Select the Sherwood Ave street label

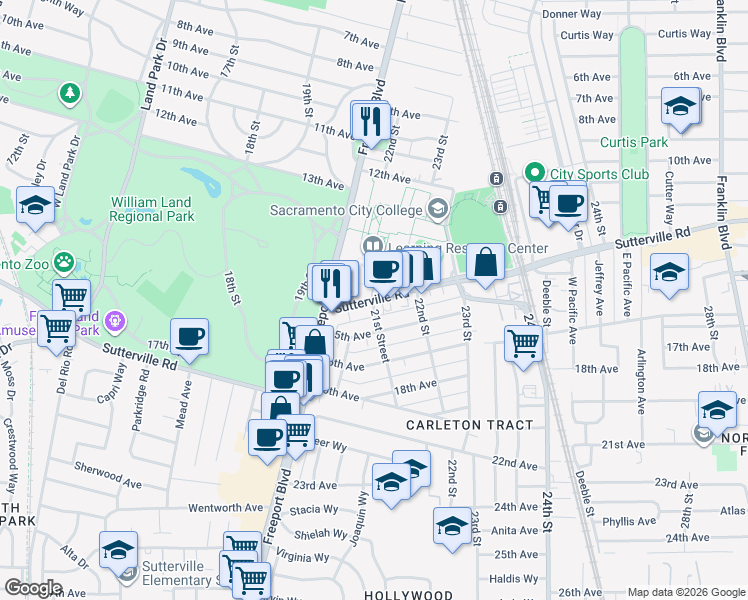tap(108, 475)
